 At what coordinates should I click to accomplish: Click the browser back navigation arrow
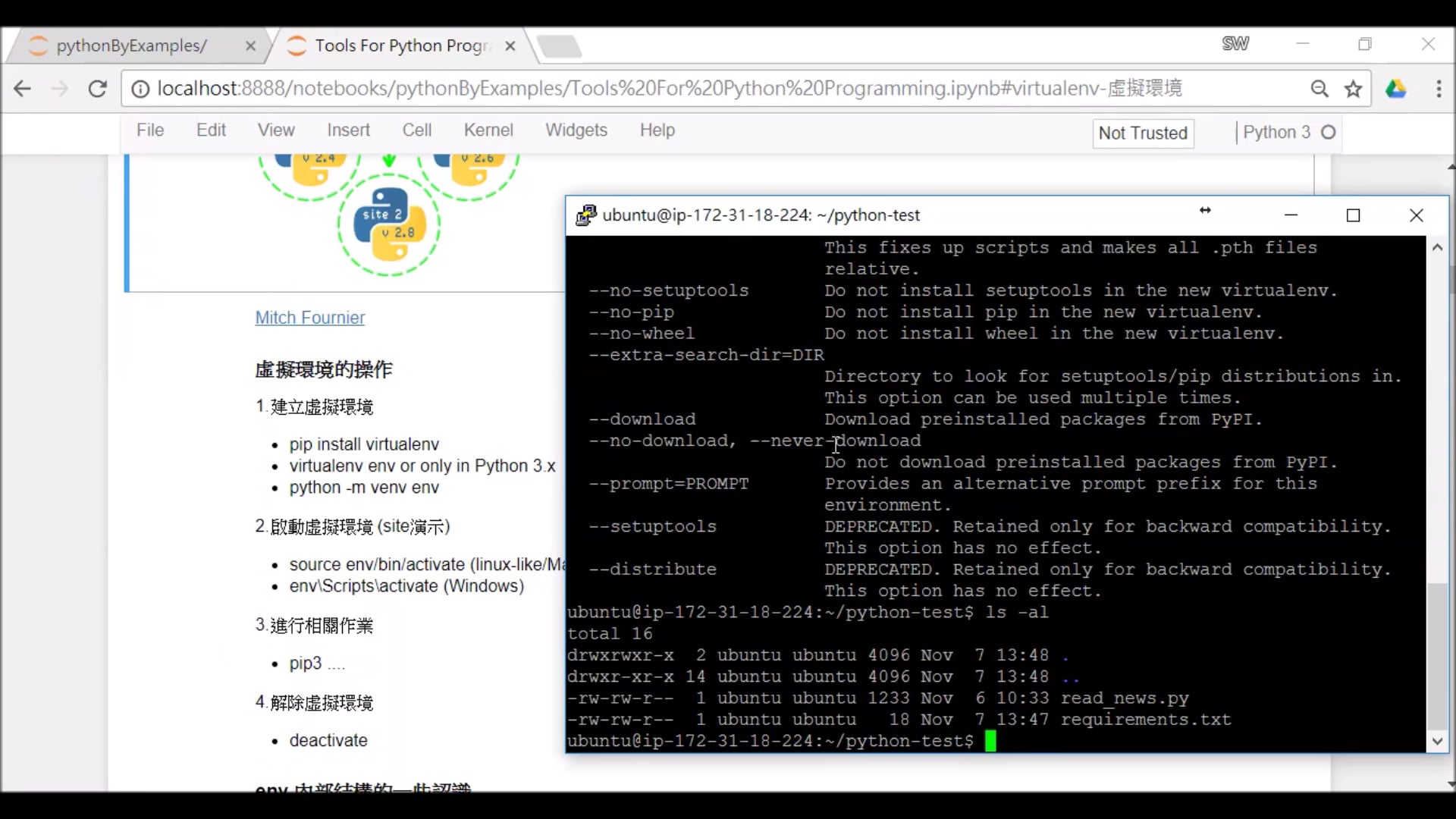[x=22, y=88]
